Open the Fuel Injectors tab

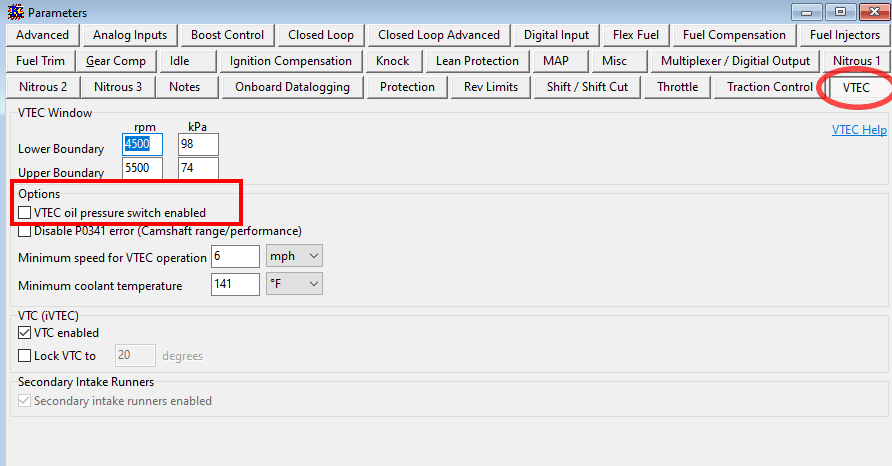845,35
